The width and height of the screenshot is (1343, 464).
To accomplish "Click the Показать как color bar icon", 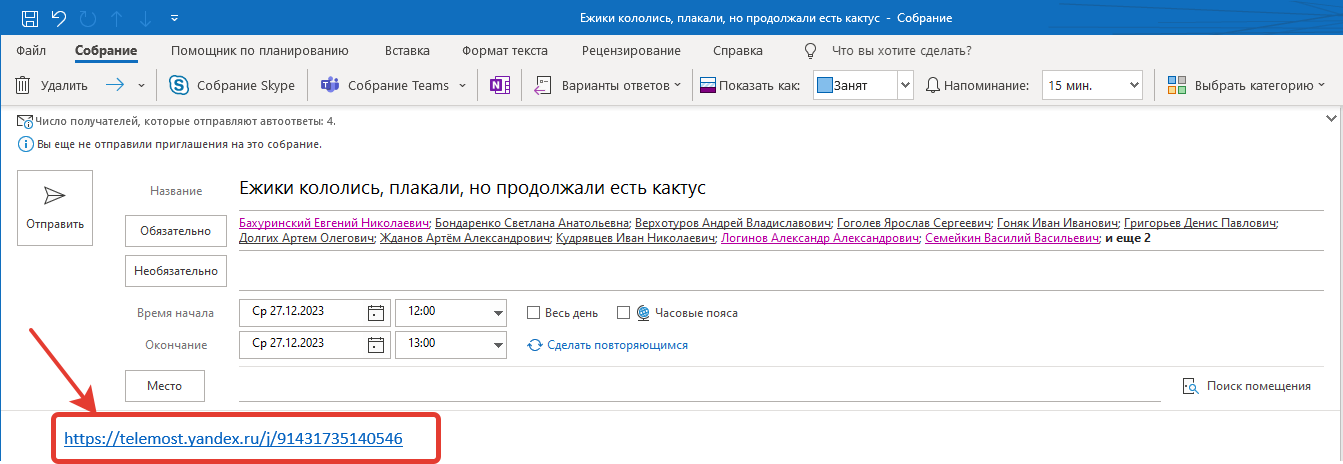I will coord(707,85).
